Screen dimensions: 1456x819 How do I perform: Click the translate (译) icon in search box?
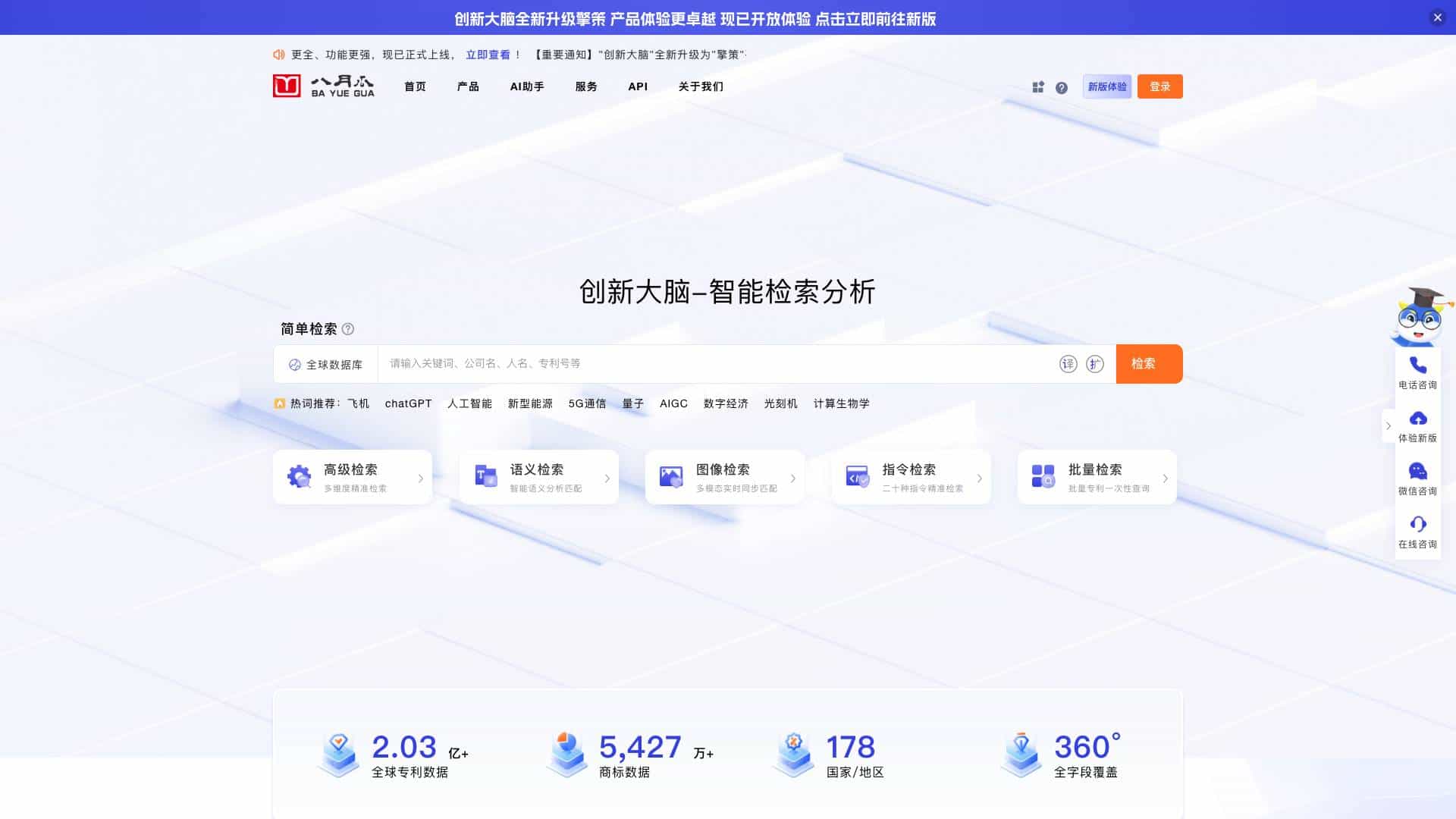tap(1068, 364)
